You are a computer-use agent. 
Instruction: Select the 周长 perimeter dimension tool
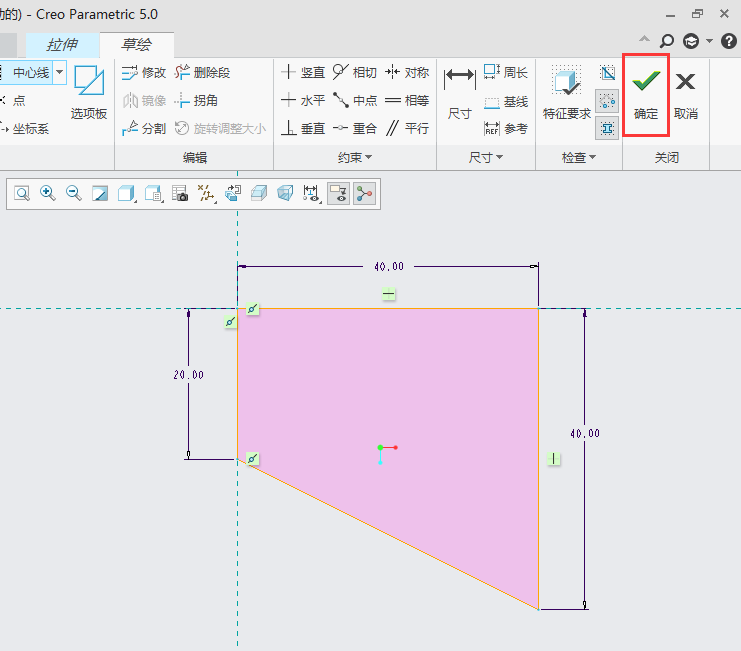(x=506, y=73)
